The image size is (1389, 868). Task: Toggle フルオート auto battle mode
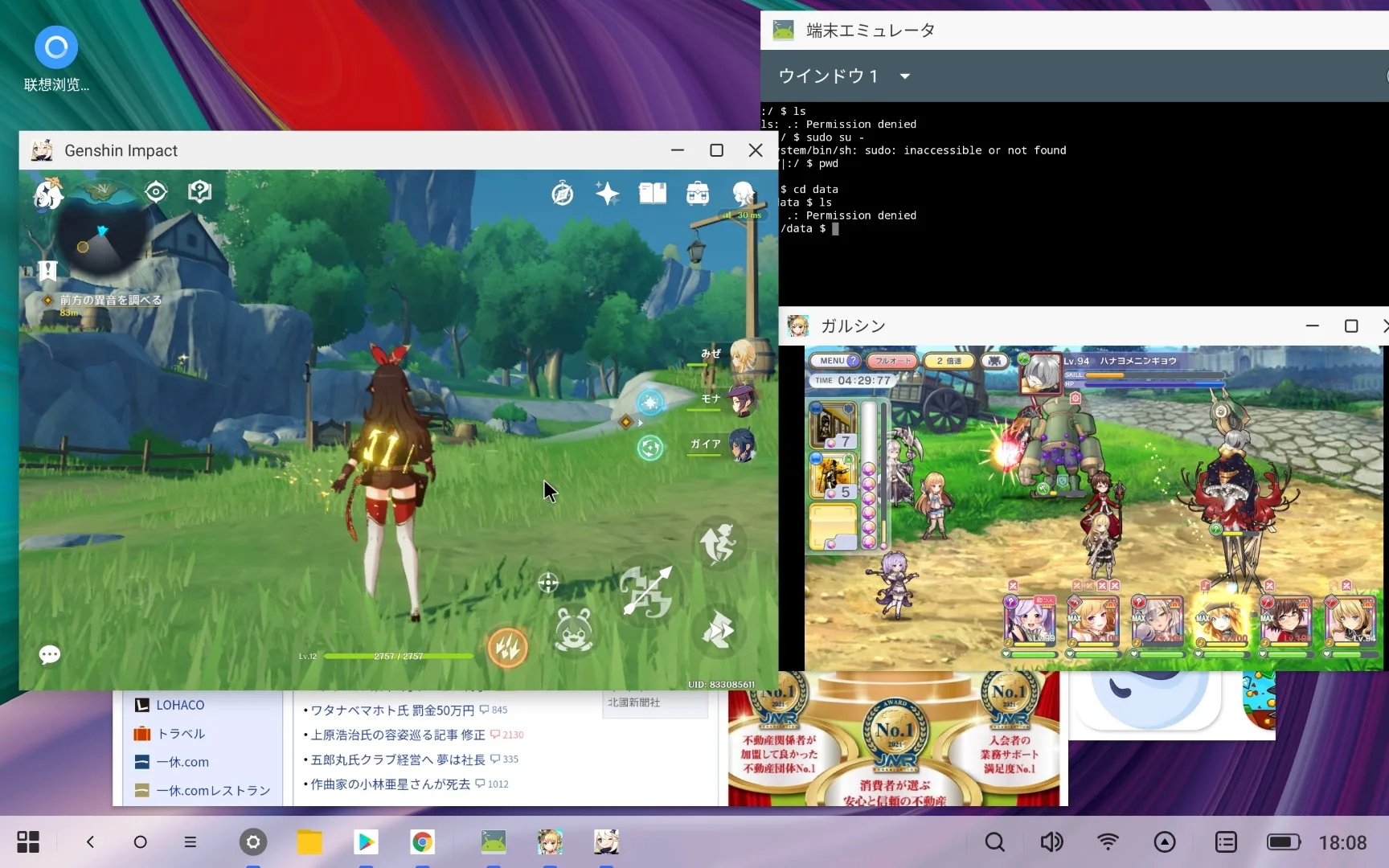pyautogui.click(x=892, y=361)
